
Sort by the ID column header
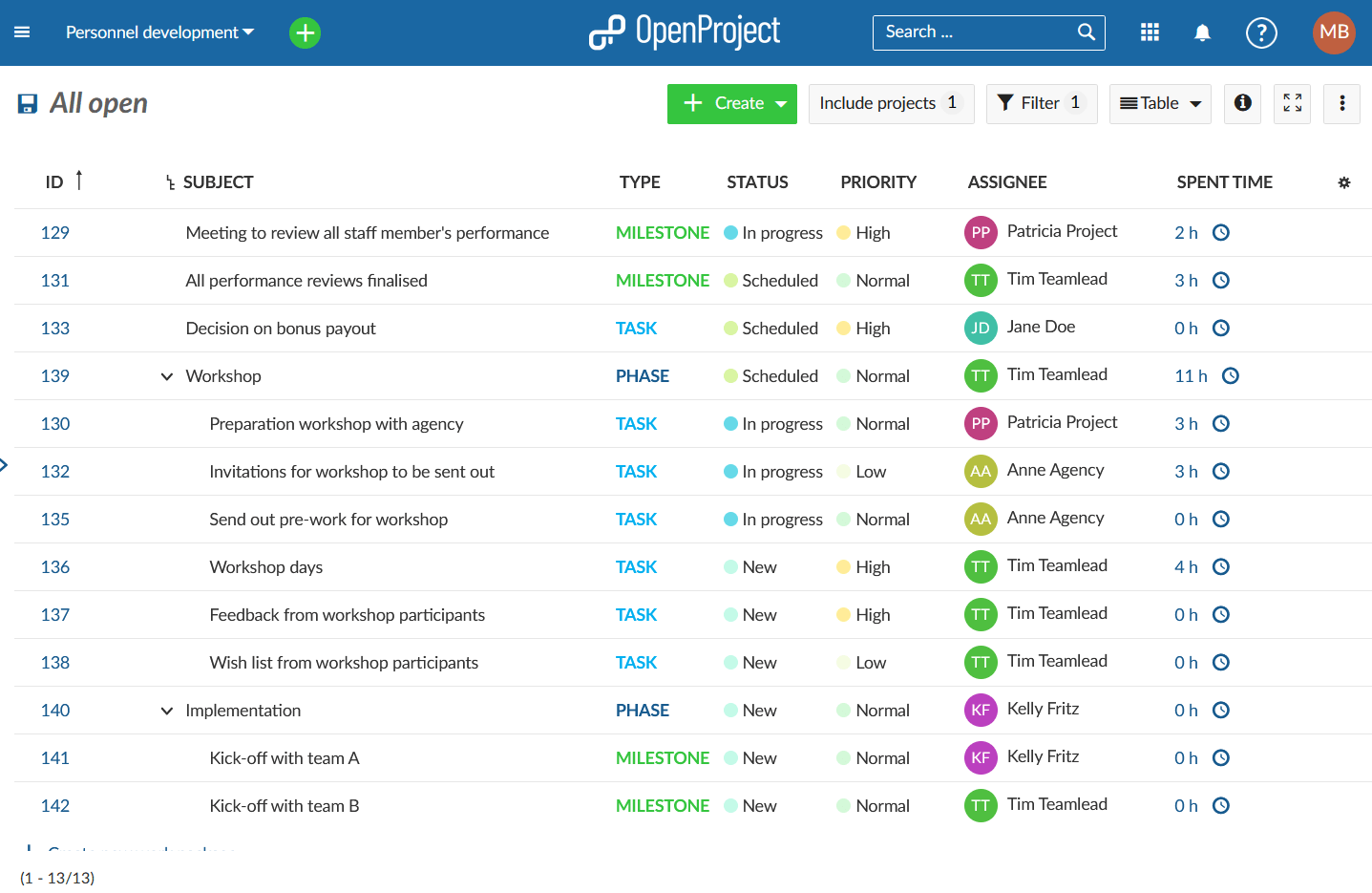54,181
